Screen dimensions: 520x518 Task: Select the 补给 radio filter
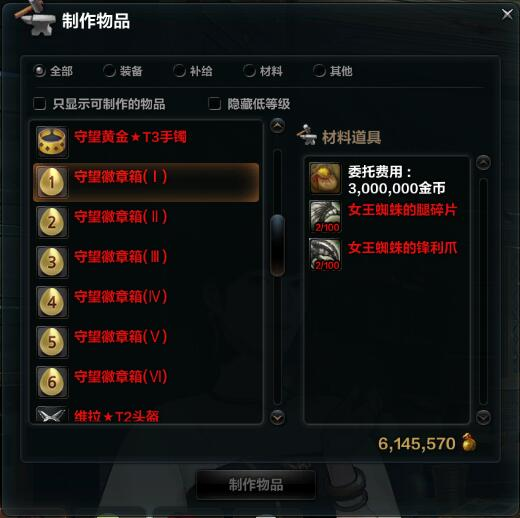coord(179,71)
